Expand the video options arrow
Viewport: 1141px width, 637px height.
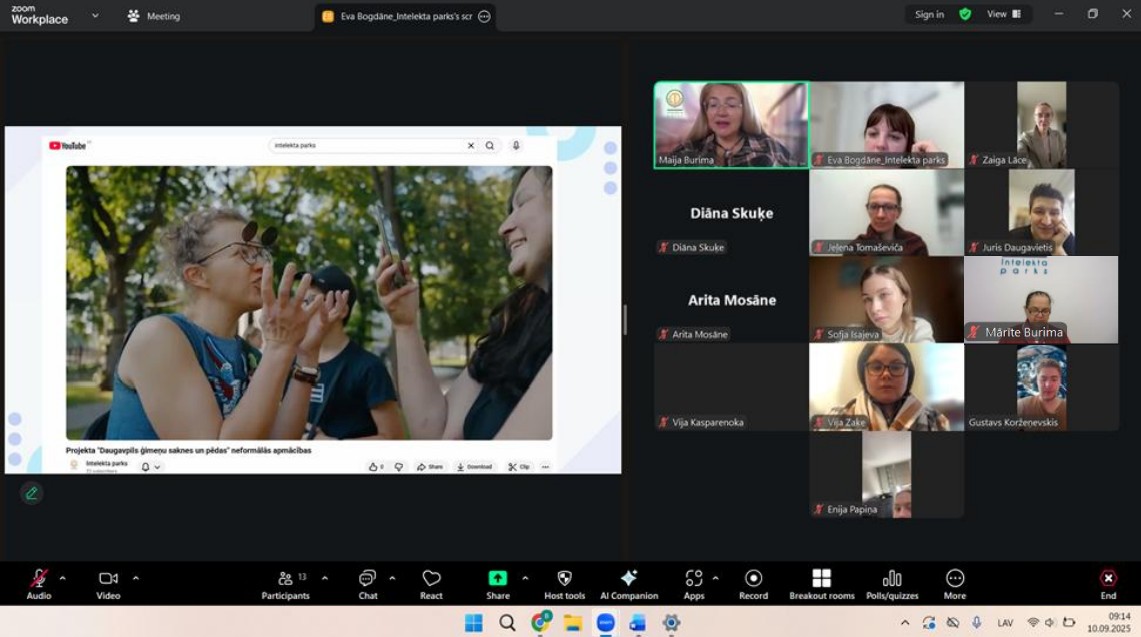[x=136, y=578]
